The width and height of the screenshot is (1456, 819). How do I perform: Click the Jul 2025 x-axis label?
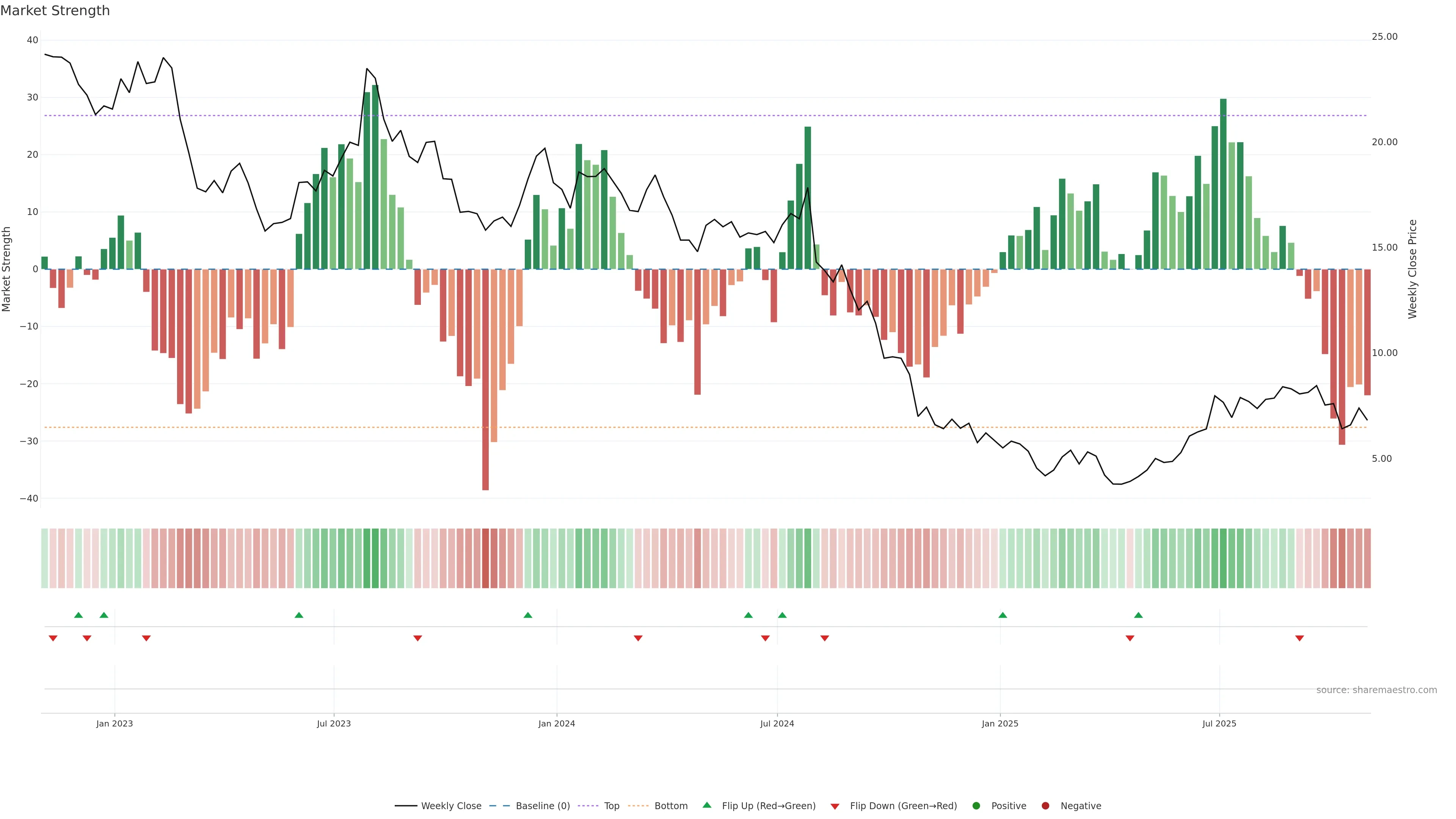click(1219, 723)
